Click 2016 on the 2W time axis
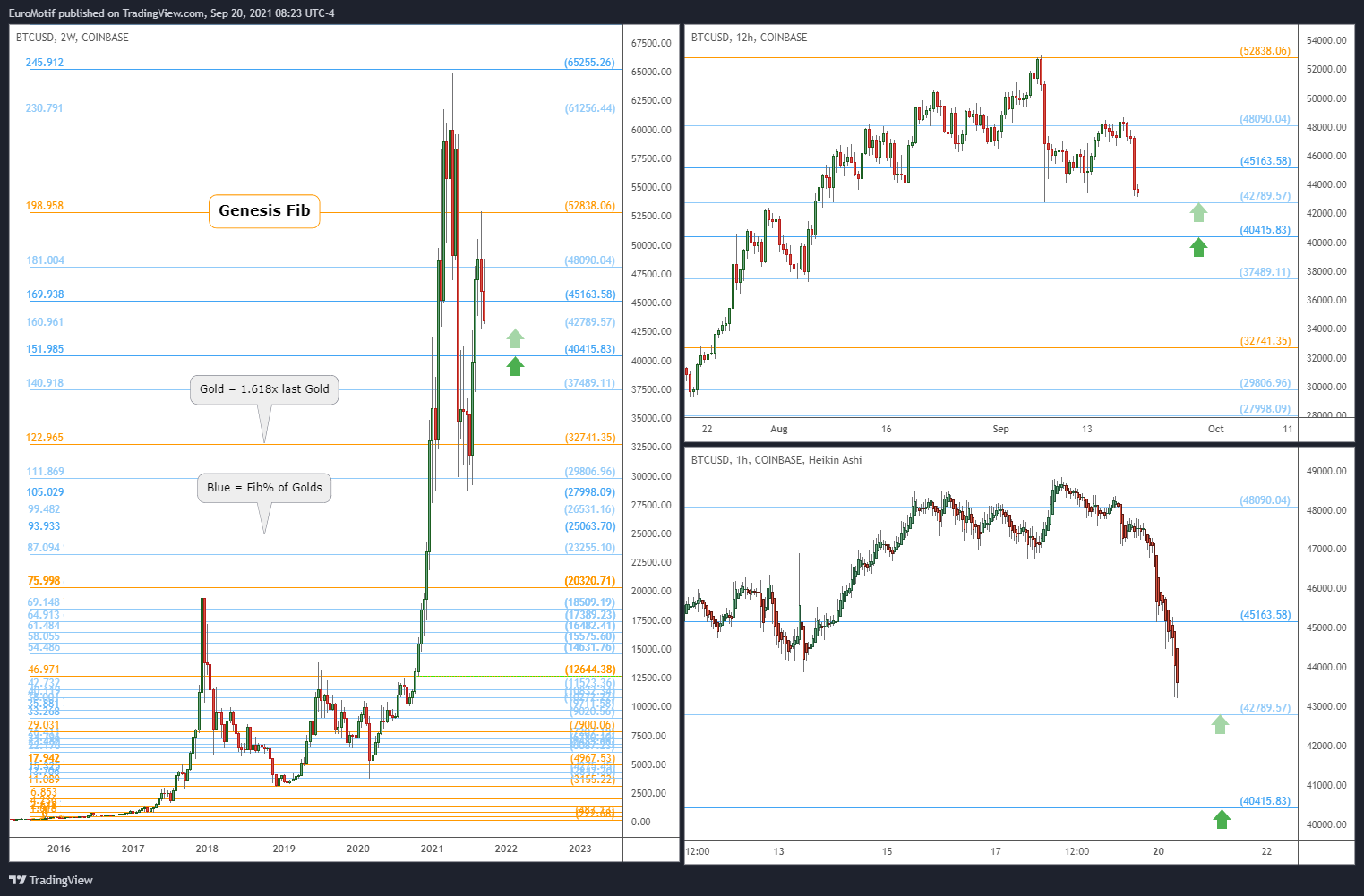The image size is (1364, 896). point(59,849)
